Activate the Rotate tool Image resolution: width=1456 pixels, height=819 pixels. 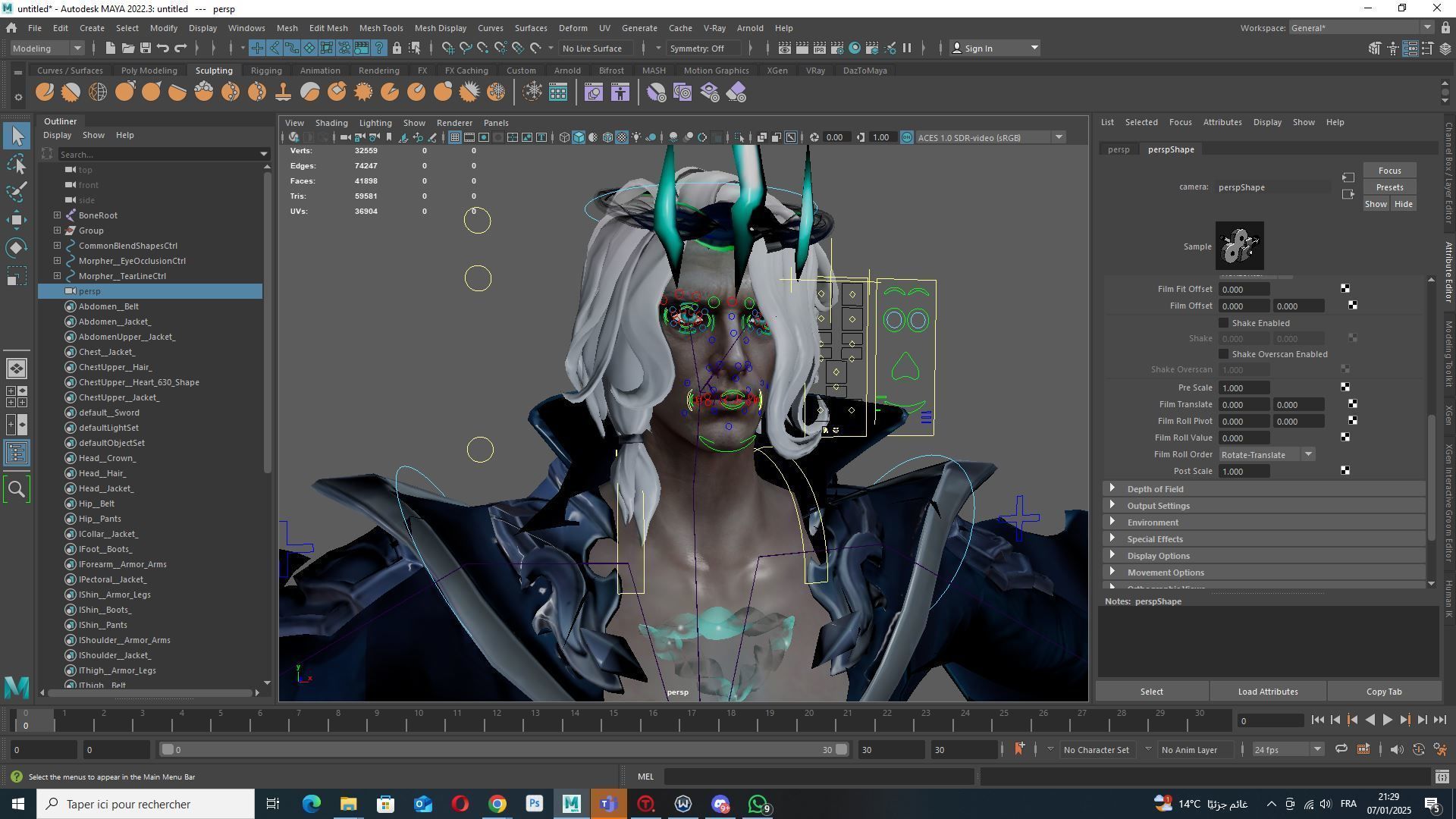(17, 248)
